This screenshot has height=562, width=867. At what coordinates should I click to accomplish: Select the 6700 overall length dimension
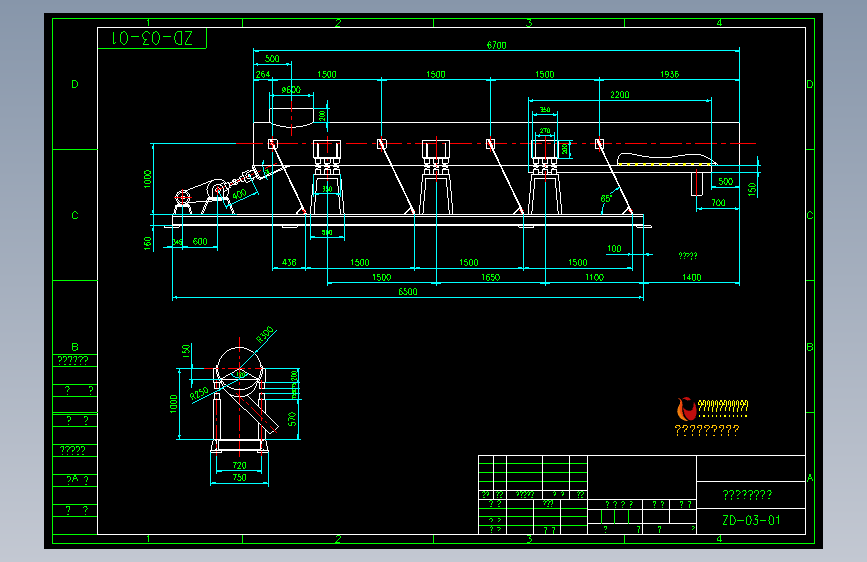[x=496, y=45]
